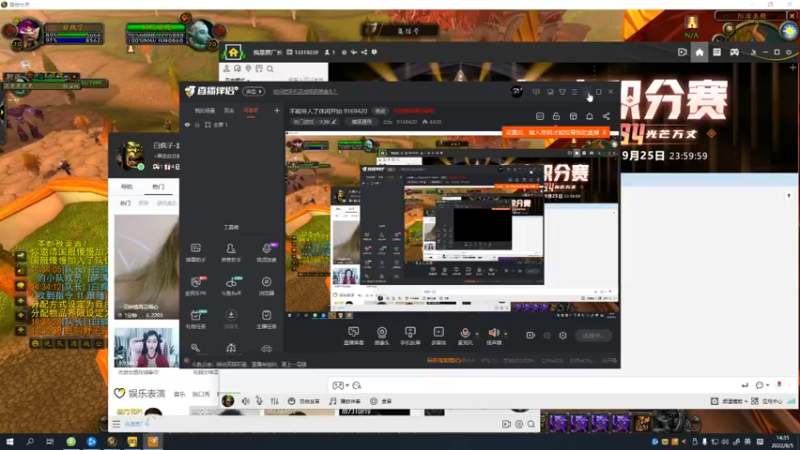Start recording with the camera record icon

pos(531,335)
